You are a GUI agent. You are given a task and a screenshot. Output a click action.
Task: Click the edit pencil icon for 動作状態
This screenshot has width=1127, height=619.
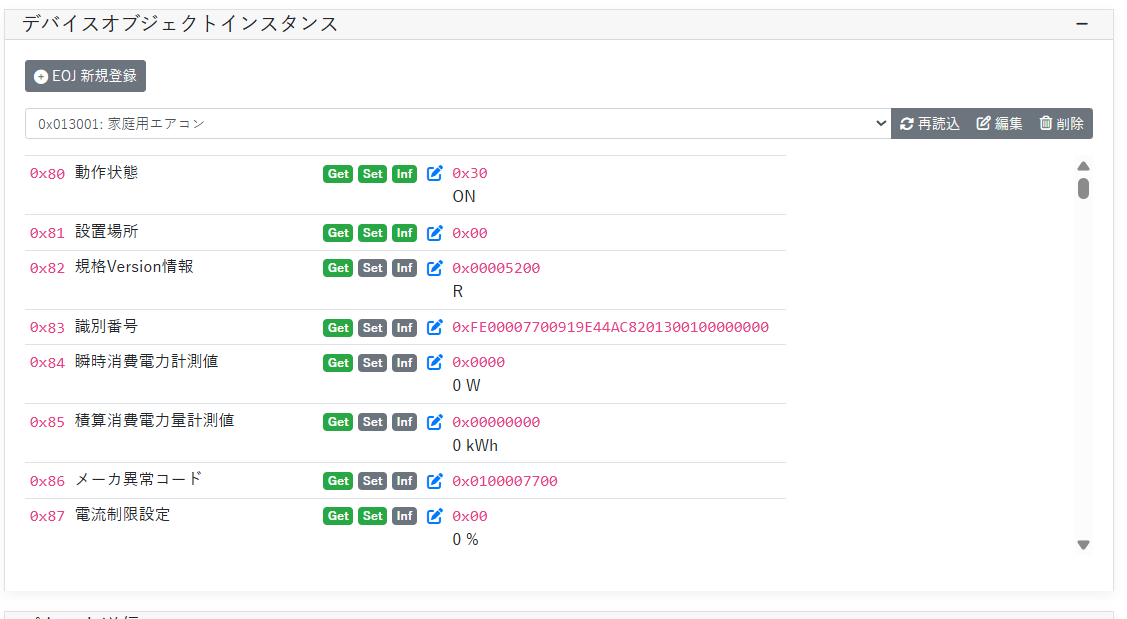[x=434, y=173]
